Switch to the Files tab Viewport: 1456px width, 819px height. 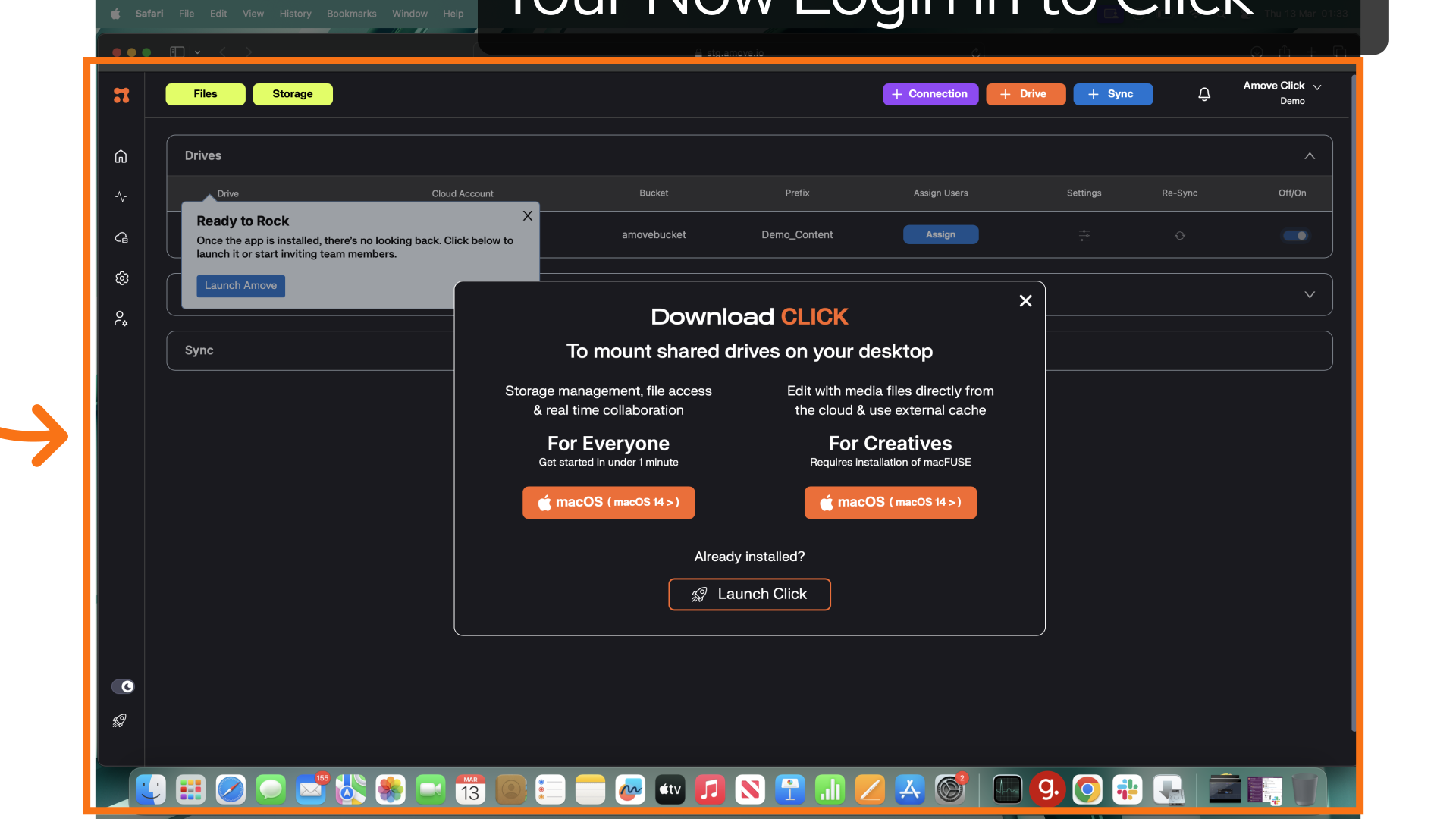coord(206,94)
